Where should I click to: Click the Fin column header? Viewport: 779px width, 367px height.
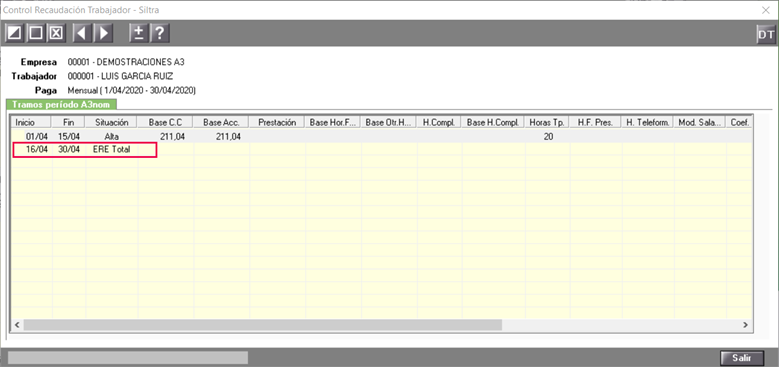tap(68, 122)
